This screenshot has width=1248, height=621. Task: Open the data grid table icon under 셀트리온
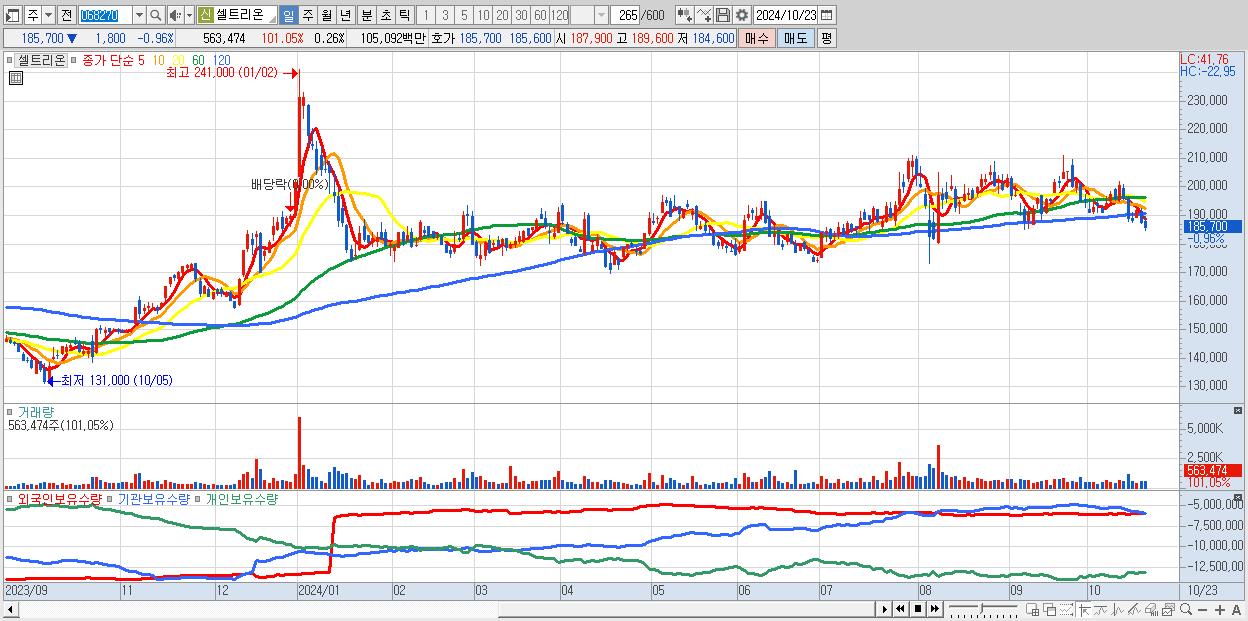coord(15,78)
